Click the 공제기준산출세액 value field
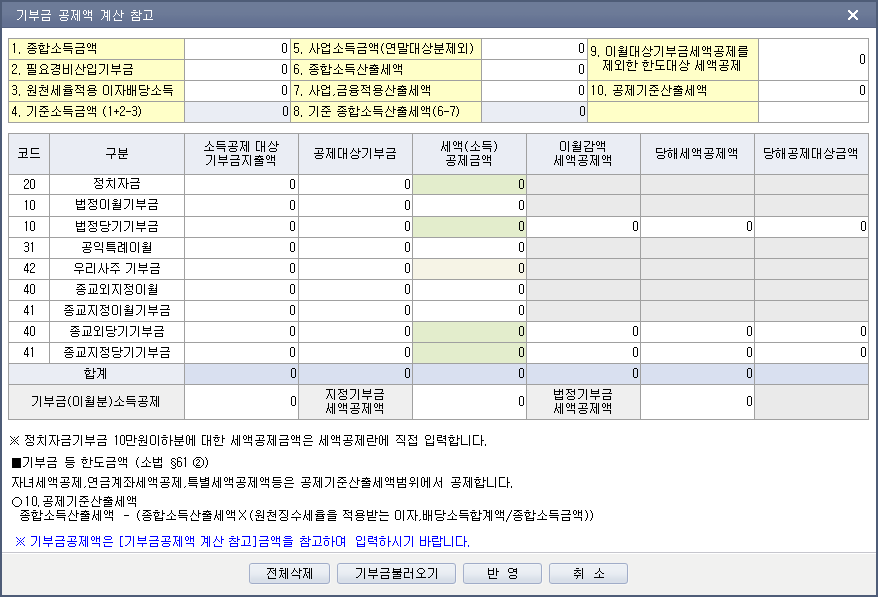The image size is (878, 597). pyautogui.click(x=814, y=90)
